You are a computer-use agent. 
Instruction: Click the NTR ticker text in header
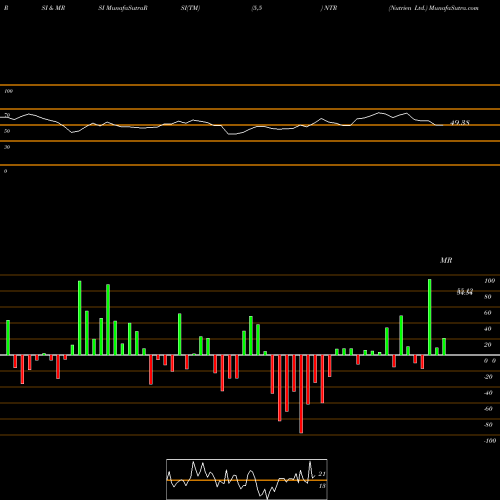[330, 8]
